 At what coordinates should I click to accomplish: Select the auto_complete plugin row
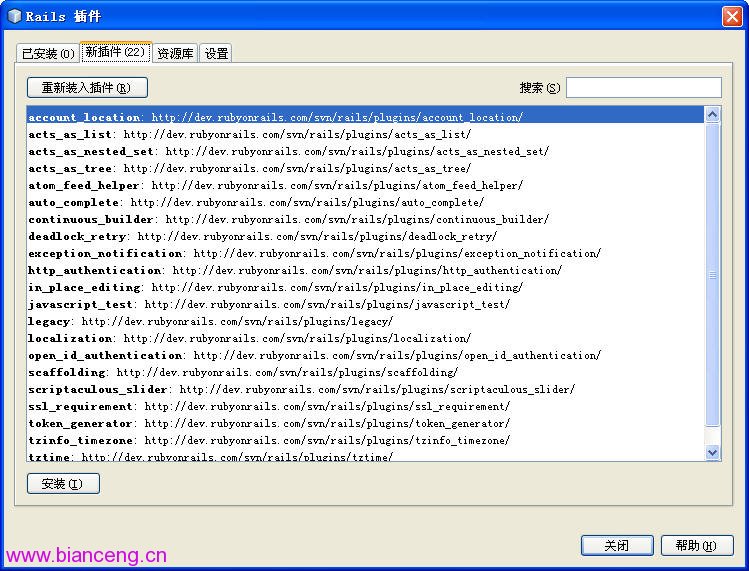point(365,202)
